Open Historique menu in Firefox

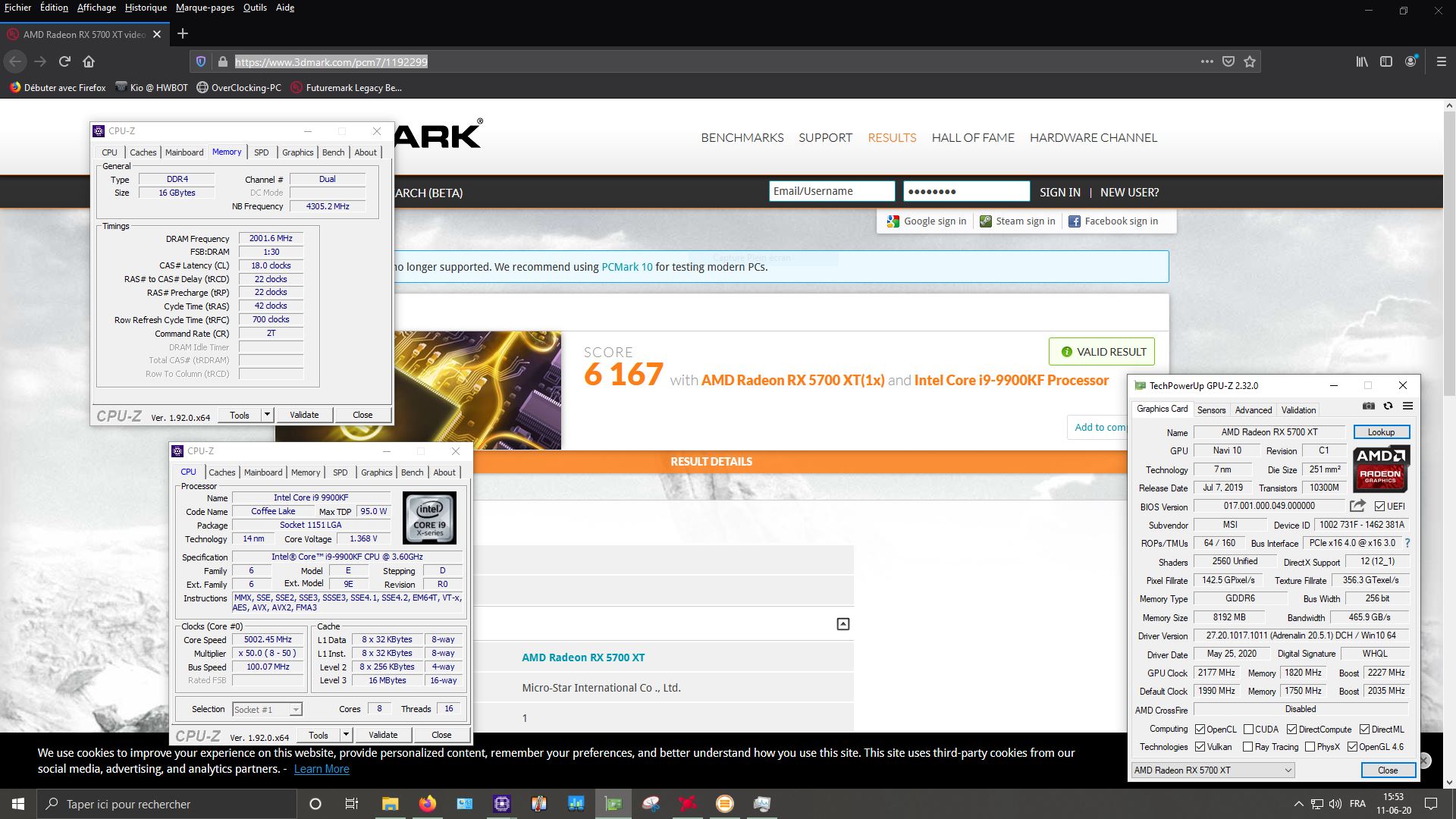pos(146,8)
